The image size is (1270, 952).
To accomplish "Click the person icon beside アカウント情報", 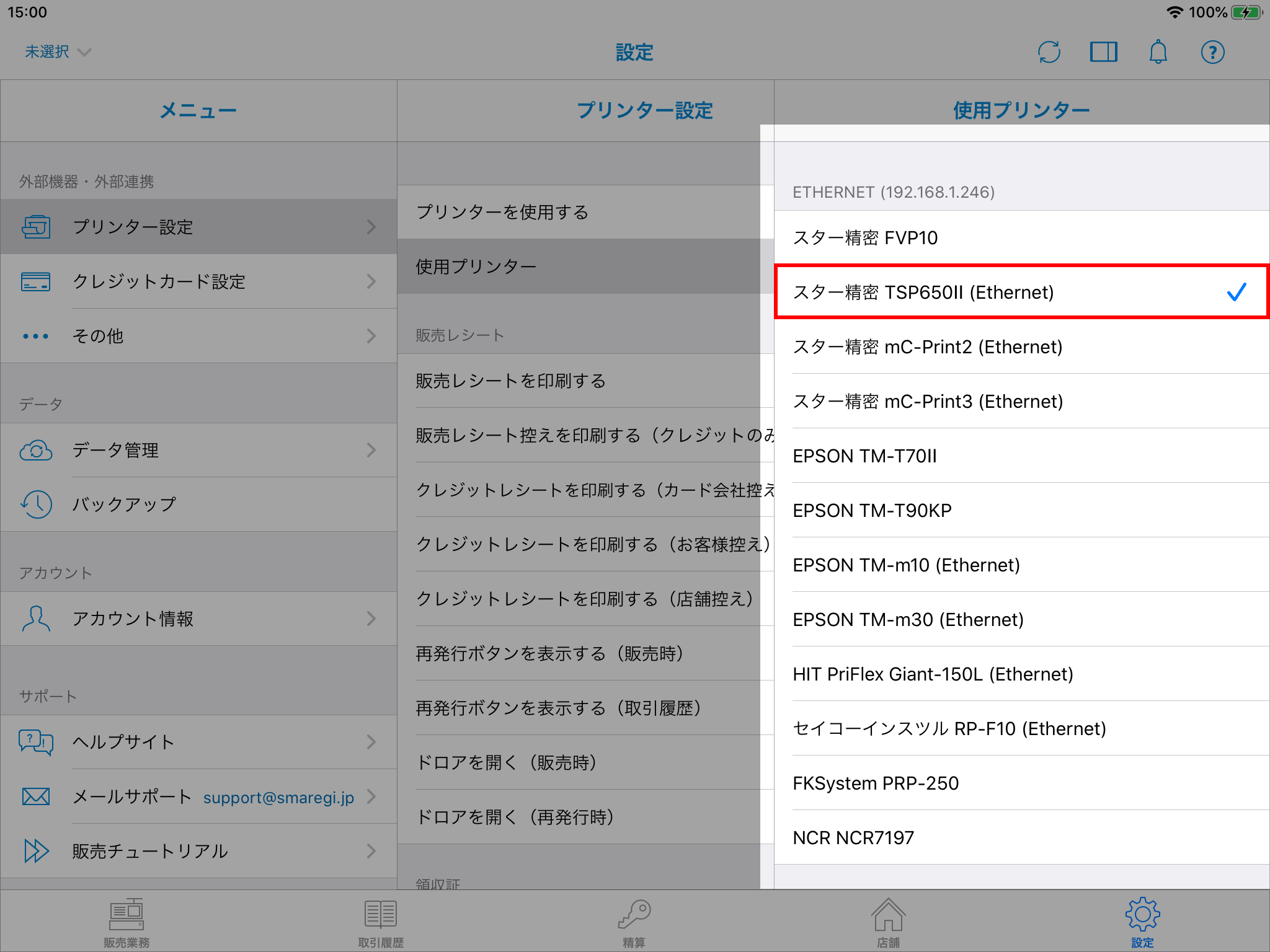I will click(36, 619).
